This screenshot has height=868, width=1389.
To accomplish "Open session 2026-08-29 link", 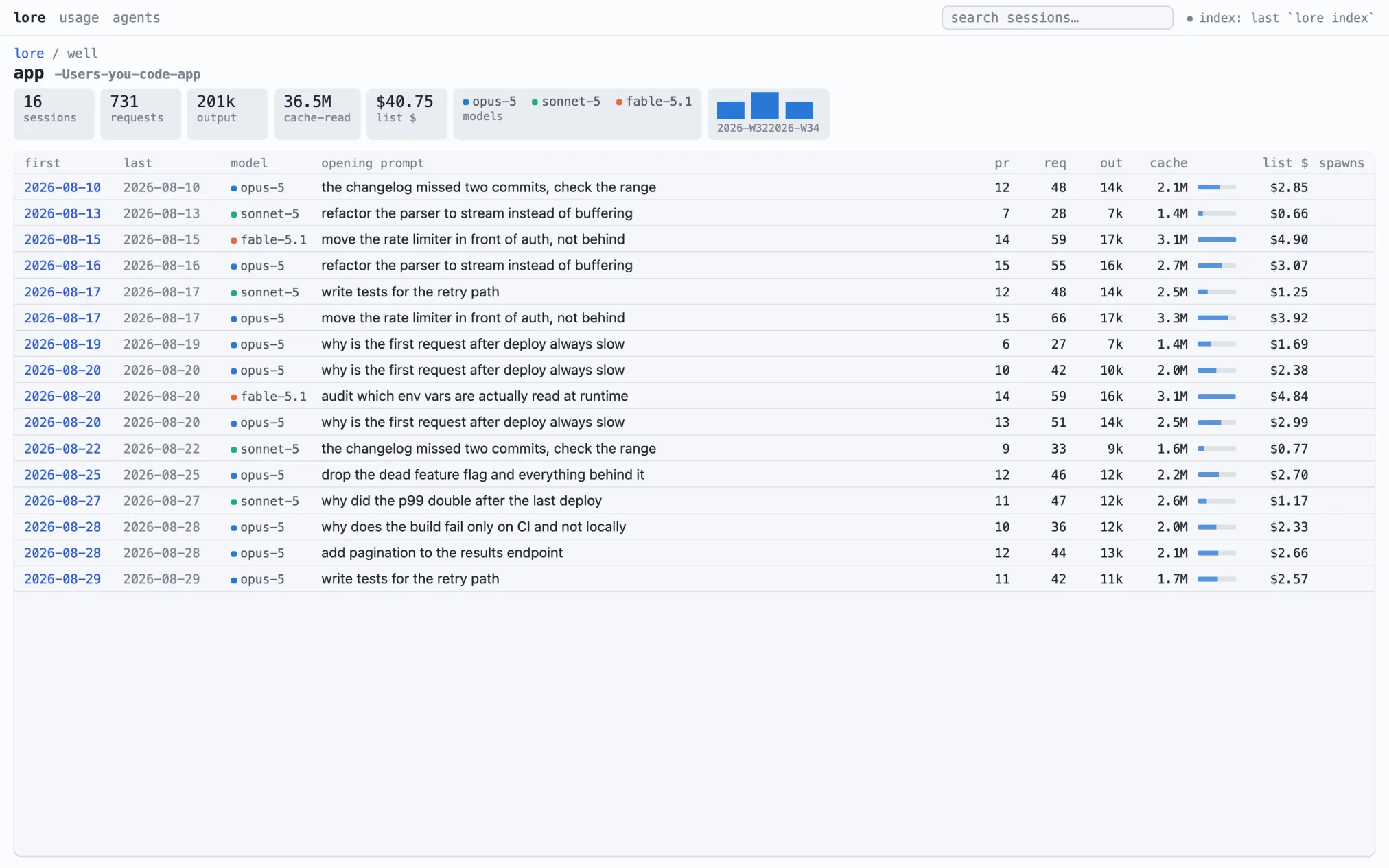I will tap(62, 579).
